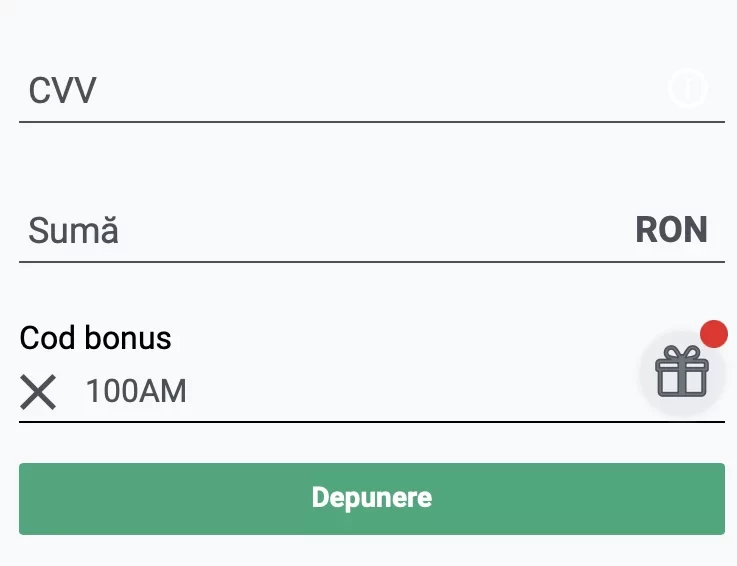This screenshot has width=737, height=566.
Task: Click the green Depunere button
Action: coord(372,499)
